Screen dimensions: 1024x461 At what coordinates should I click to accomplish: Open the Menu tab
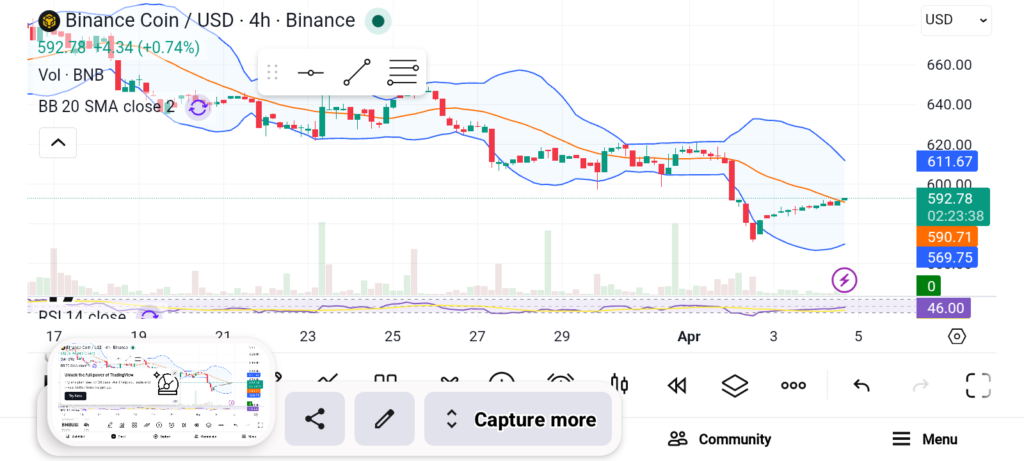(925, 439)
